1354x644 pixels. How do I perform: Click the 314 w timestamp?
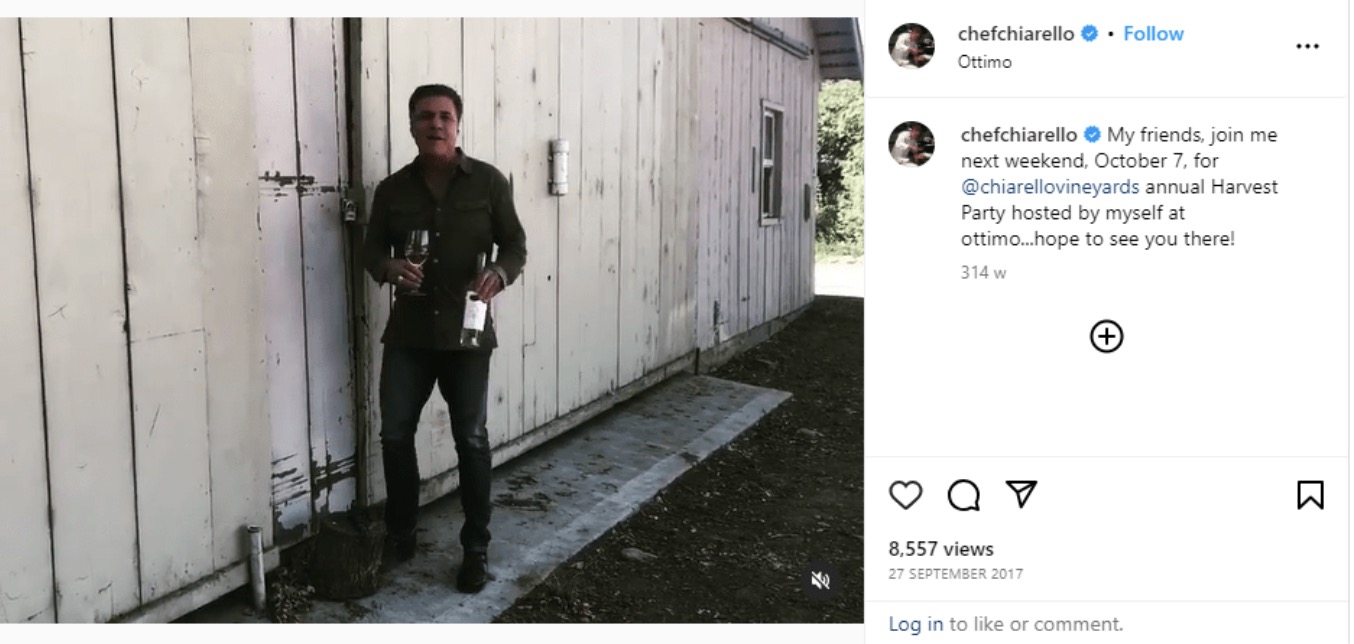pyautogui.click(x=983, y=272)
